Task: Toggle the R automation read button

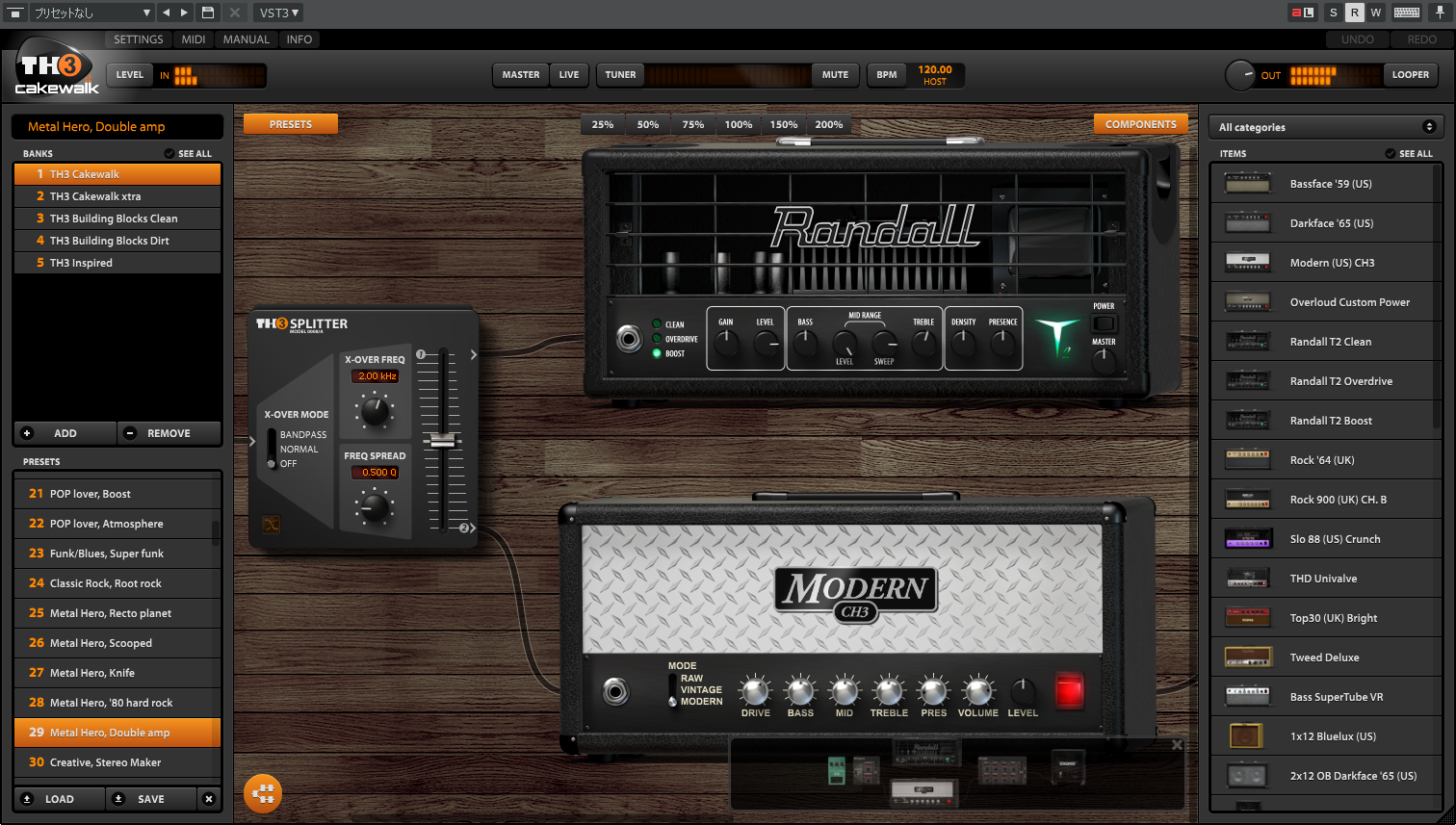Action: click(x=1354, y=13)
